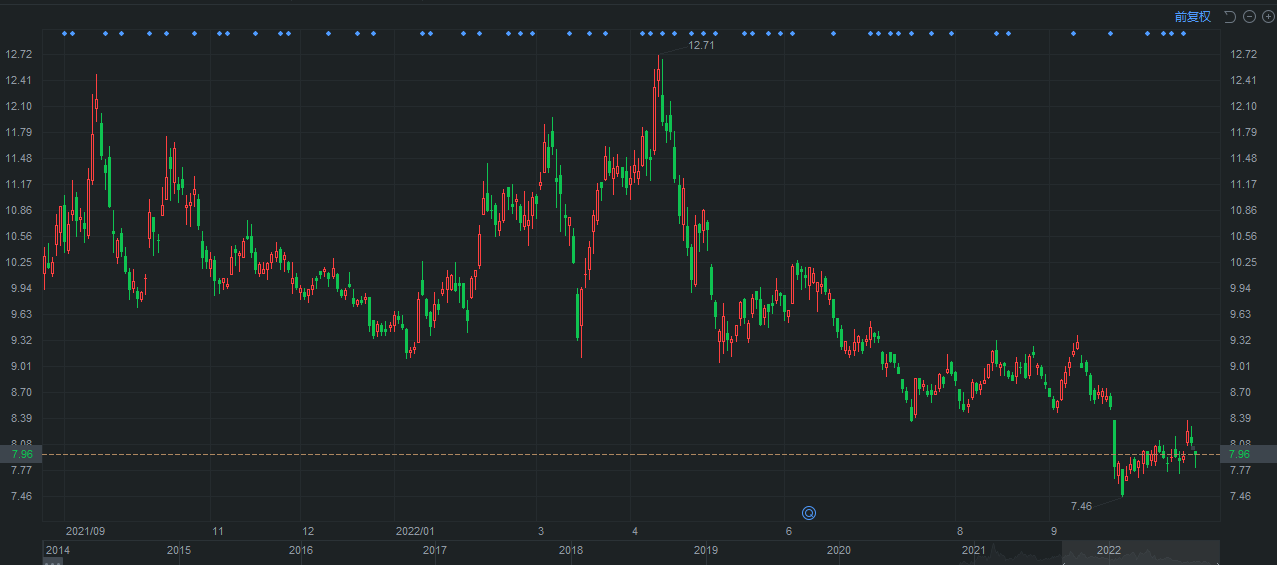Open the 前复权 price adjustment dropdown

1192,16
